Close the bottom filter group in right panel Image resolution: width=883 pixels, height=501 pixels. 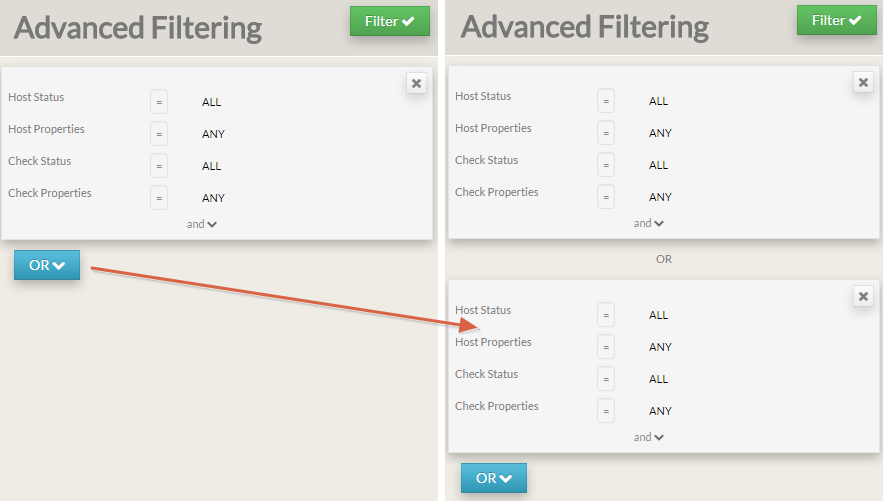(x=863, y=297)
